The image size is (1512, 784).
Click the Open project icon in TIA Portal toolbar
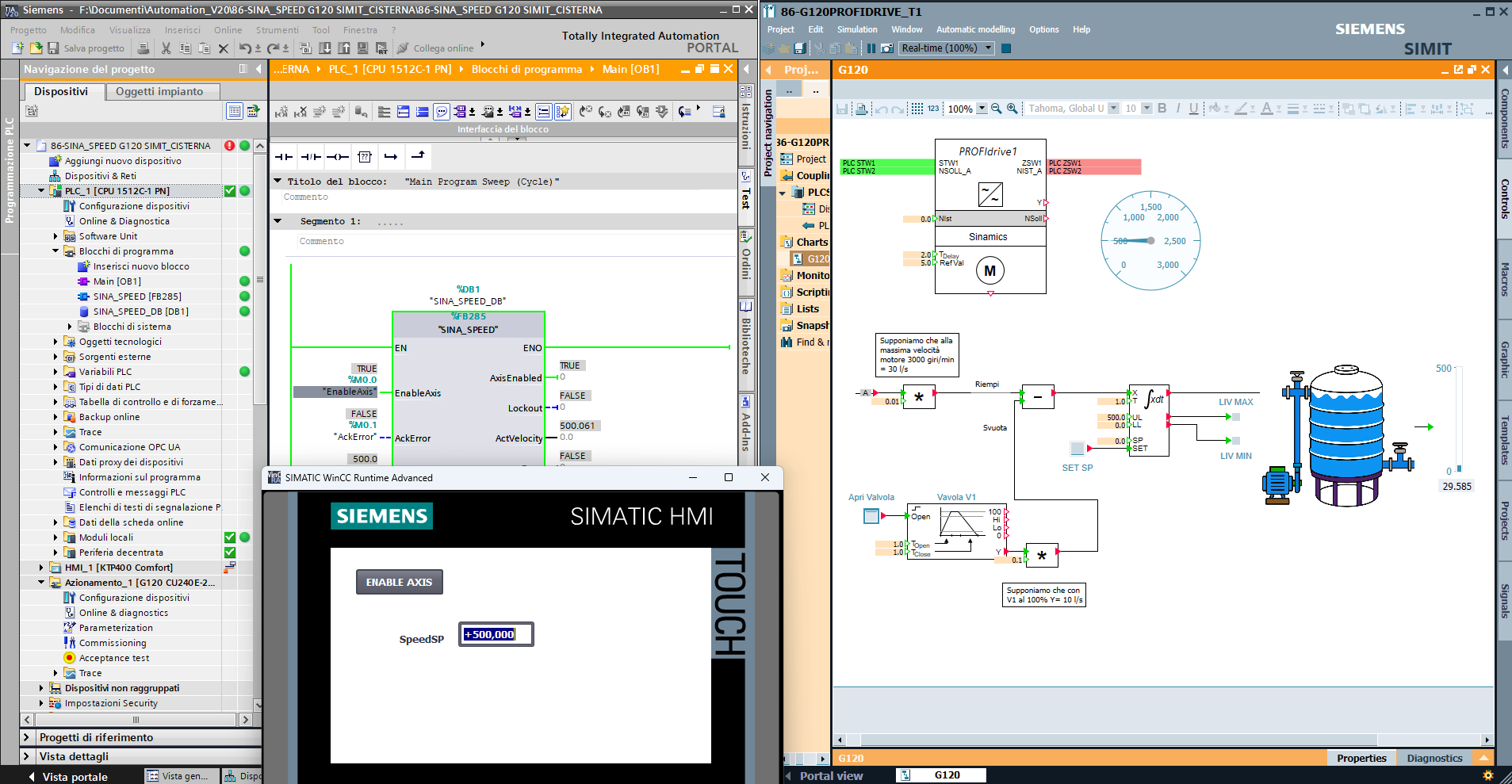[36, 48]
